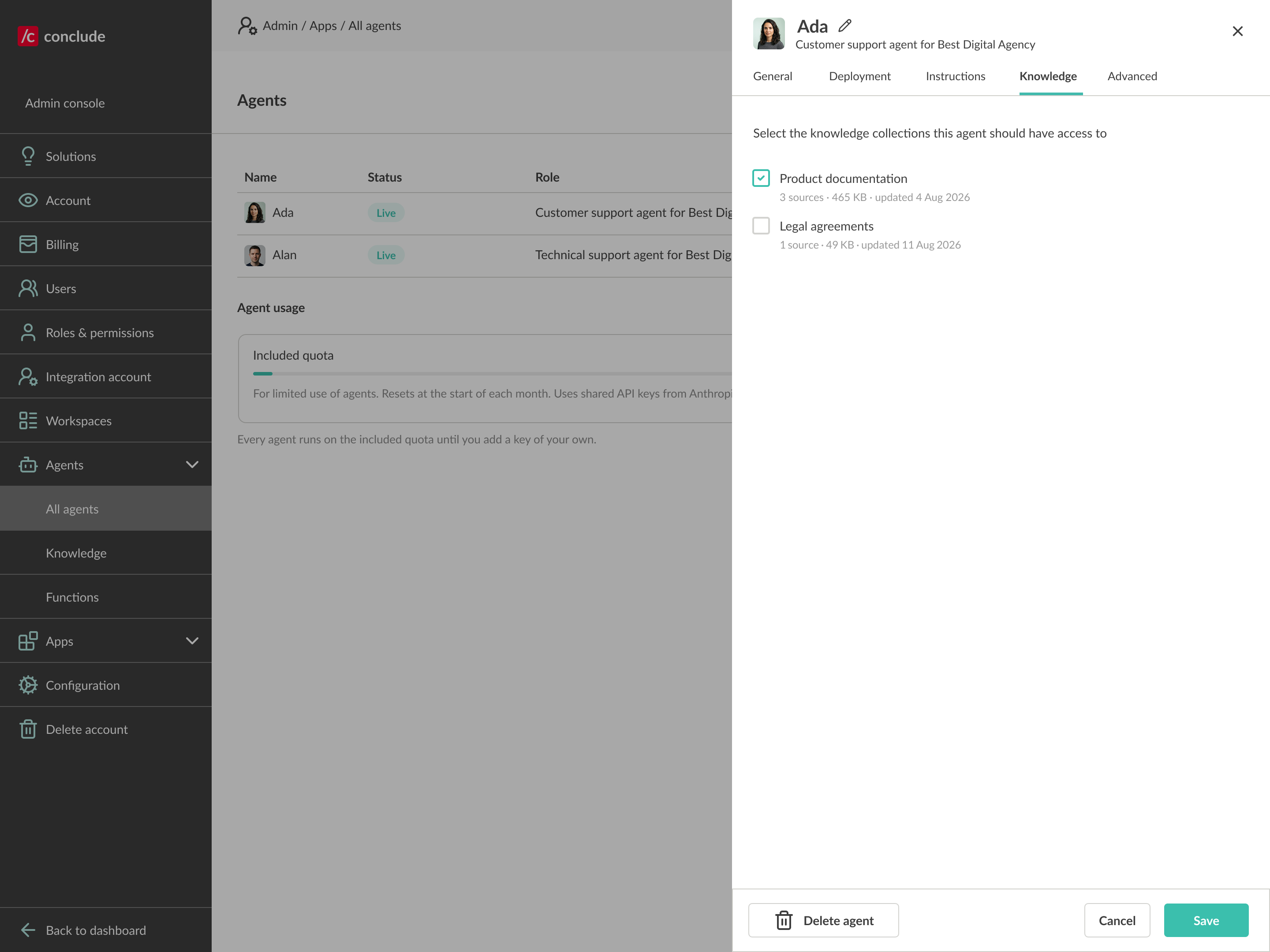The height and width of the screenshot is (952, 1270).
Task: Expand the Apps sidebar section chevron
Action: click(192, 641)
